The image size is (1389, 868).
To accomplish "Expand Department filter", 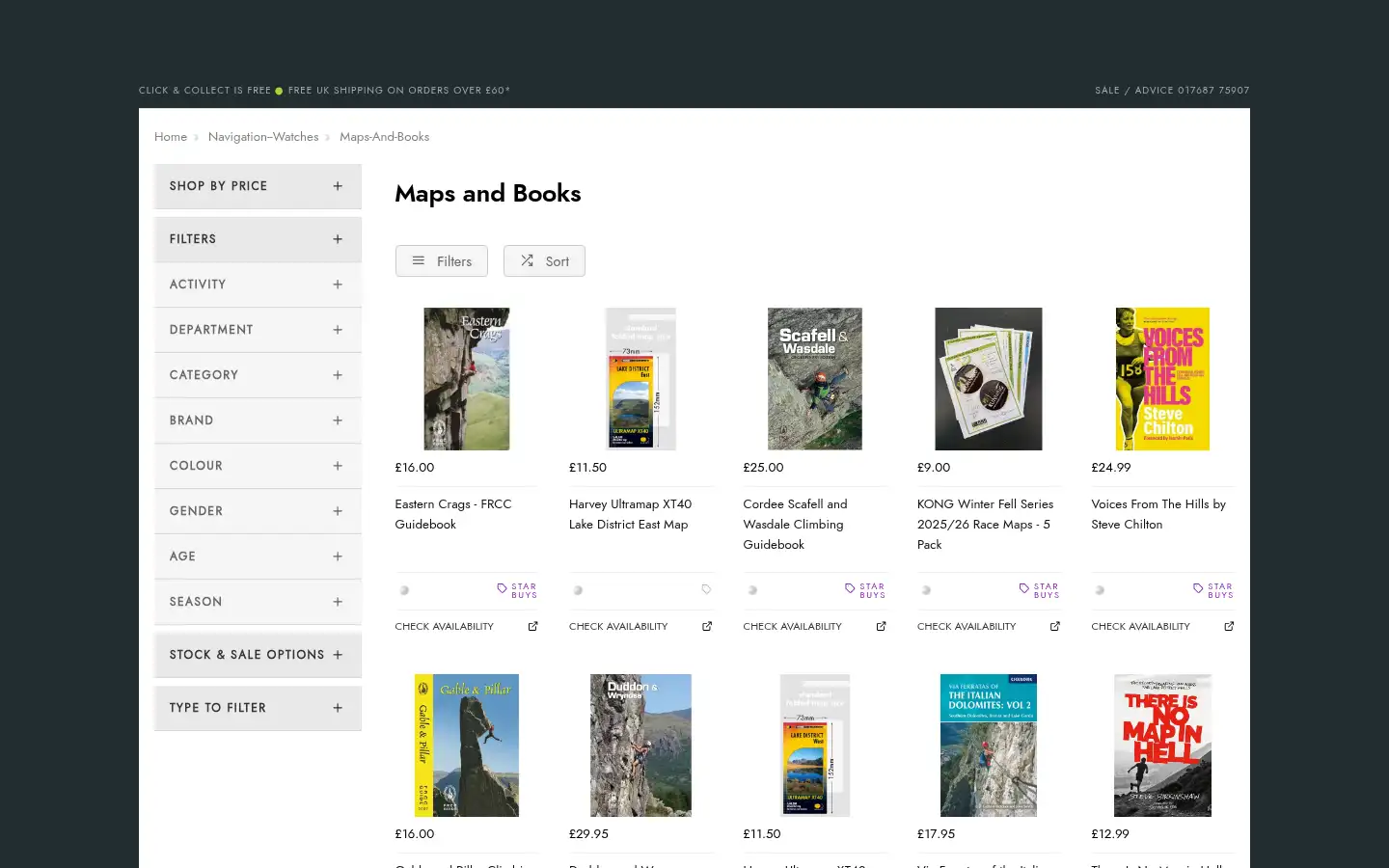I will tap(258, 330).
